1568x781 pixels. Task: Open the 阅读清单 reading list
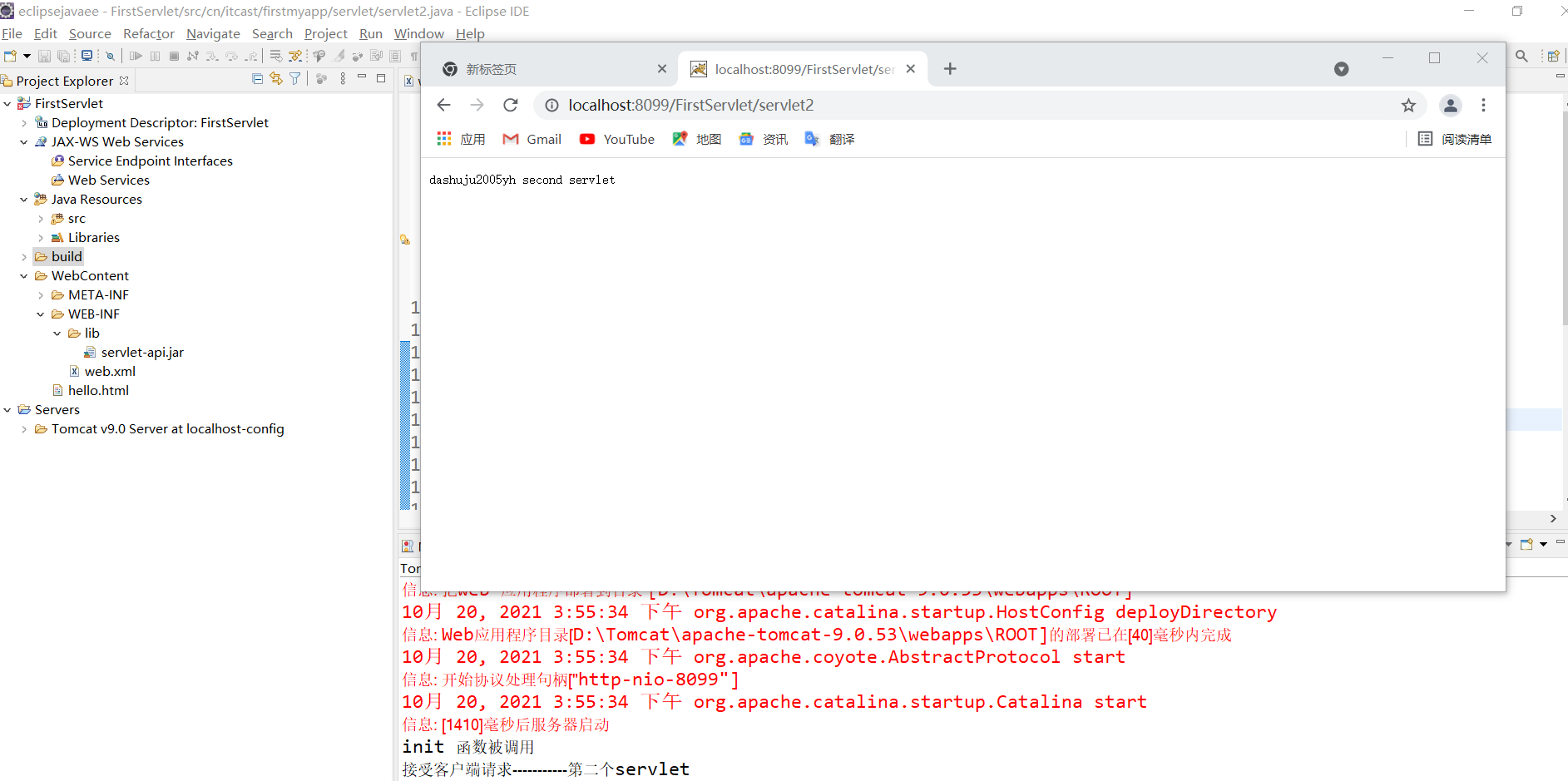click(x=1455, y=139)
